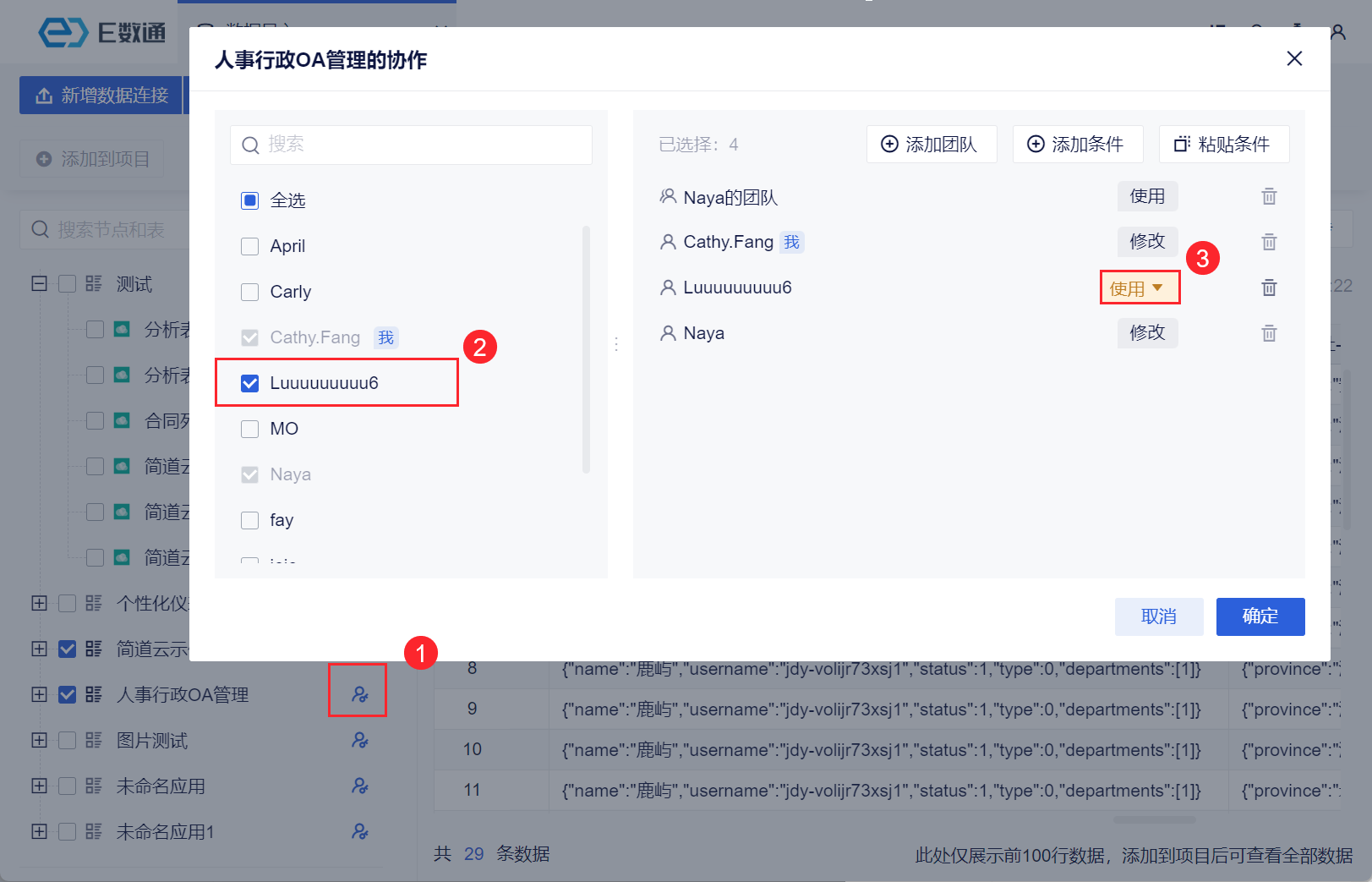
Task: Toggle the 全选 checkbox
Action: click(x=249, y=200)
